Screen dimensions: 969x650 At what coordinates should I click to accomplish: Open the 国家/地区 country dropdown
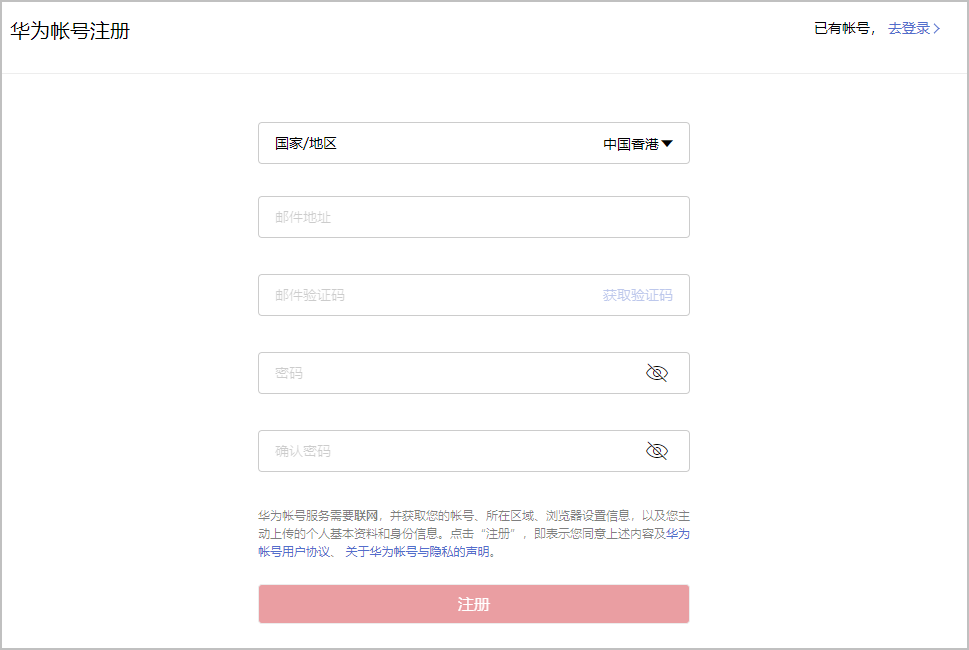click(473, 143)
